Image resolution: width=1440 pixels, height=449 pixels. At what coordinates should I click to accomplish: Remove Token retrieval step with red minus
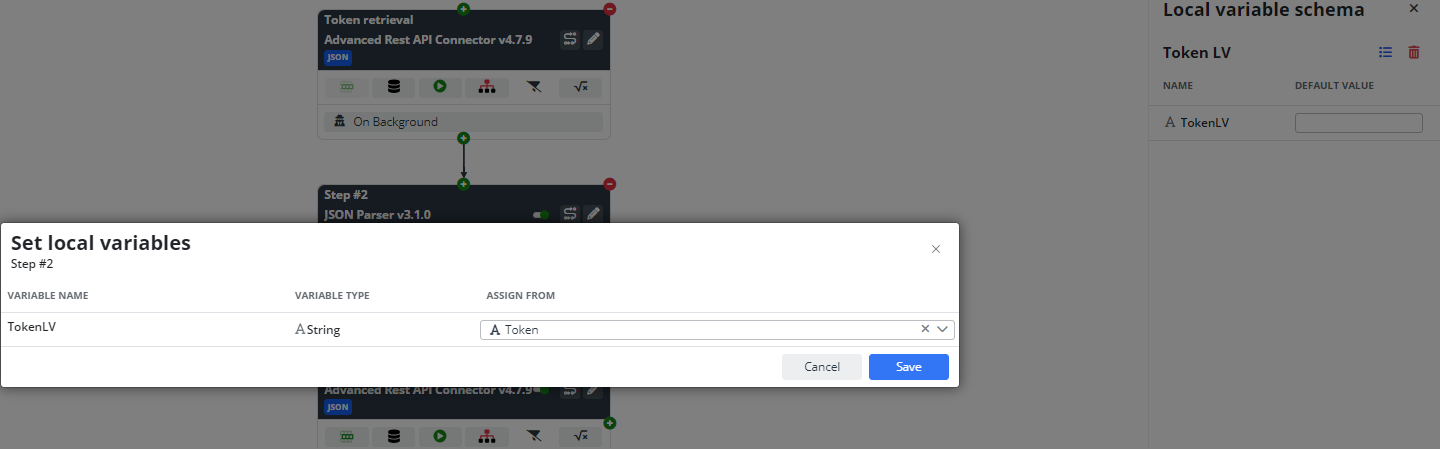click(610, 9)
